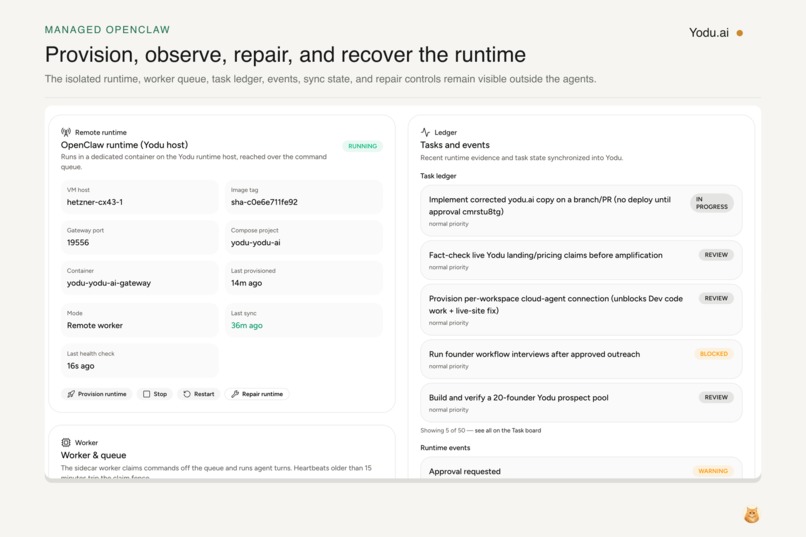Click the cat mascot icon

[752, 515]
